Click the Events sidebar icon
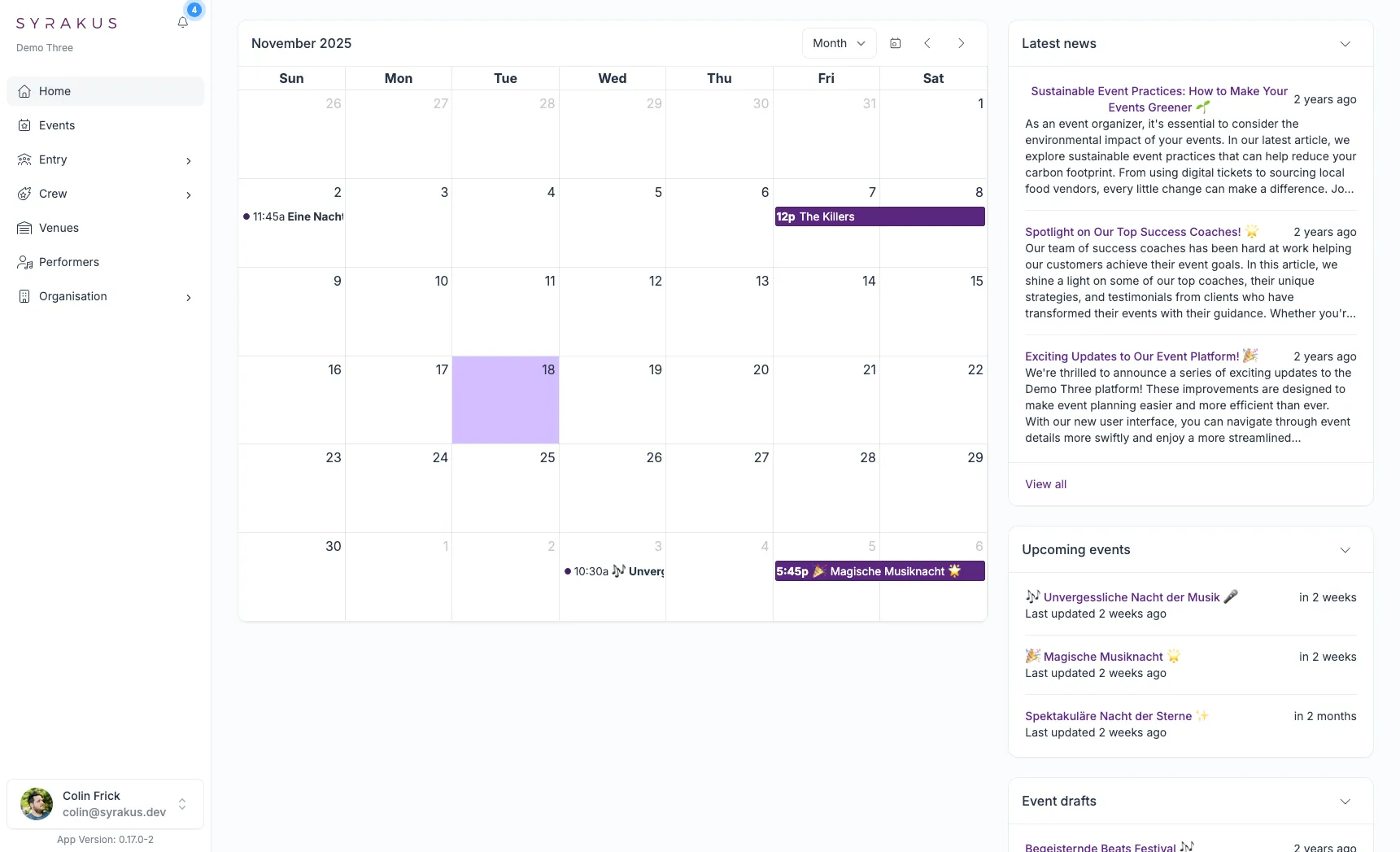Viewport: 1400px width, 852px height. 24,125
